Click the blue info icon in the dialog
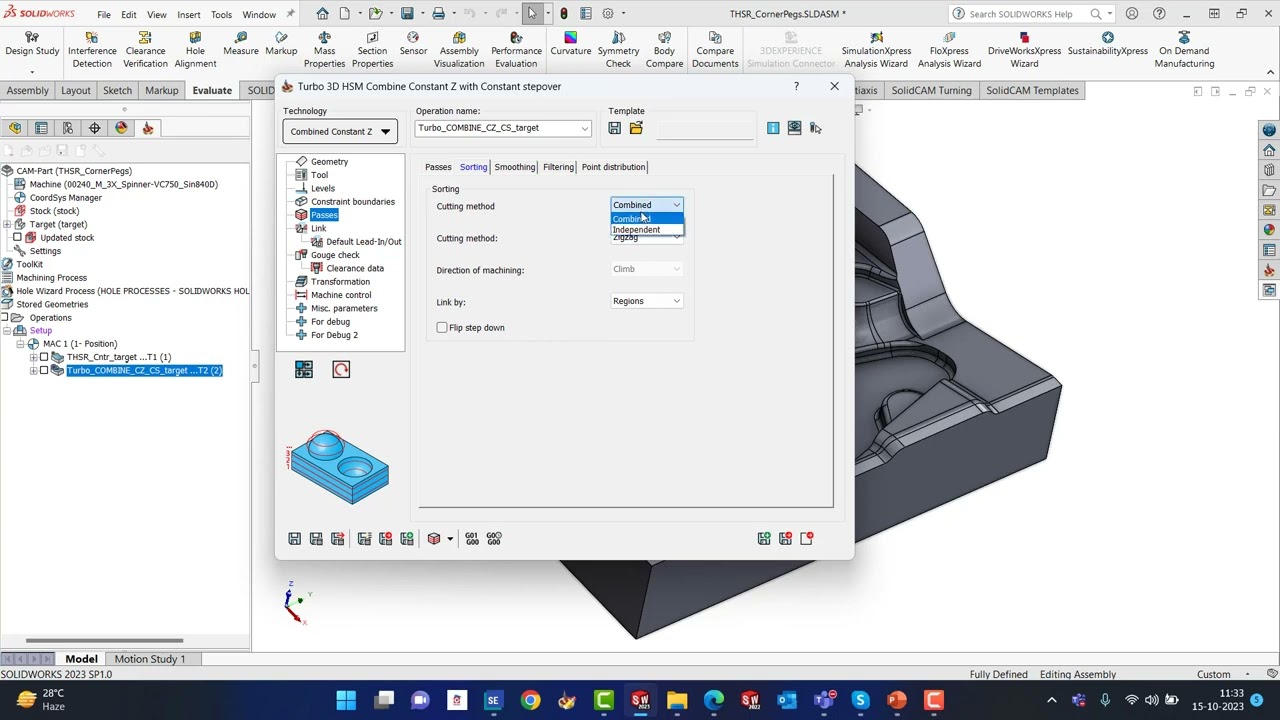This screenshot has width=1280, height=720. point(773,128)
